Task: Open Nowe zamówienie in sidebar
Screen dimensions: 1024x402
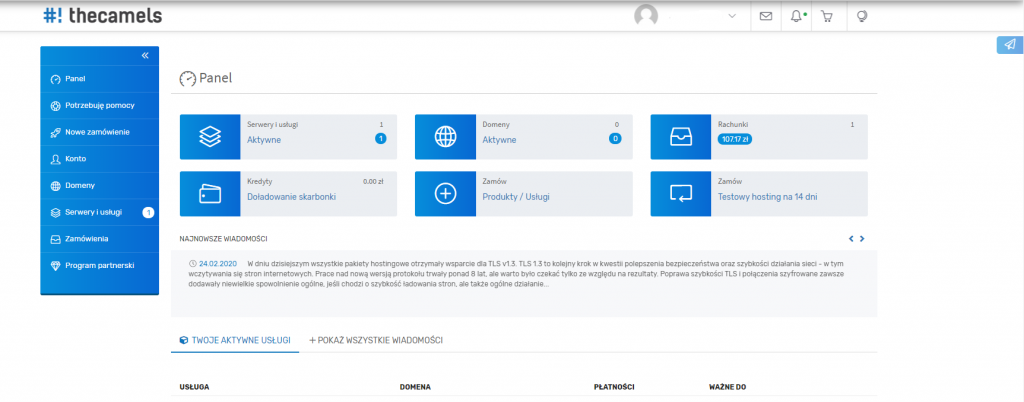Action: coord(99,132)
